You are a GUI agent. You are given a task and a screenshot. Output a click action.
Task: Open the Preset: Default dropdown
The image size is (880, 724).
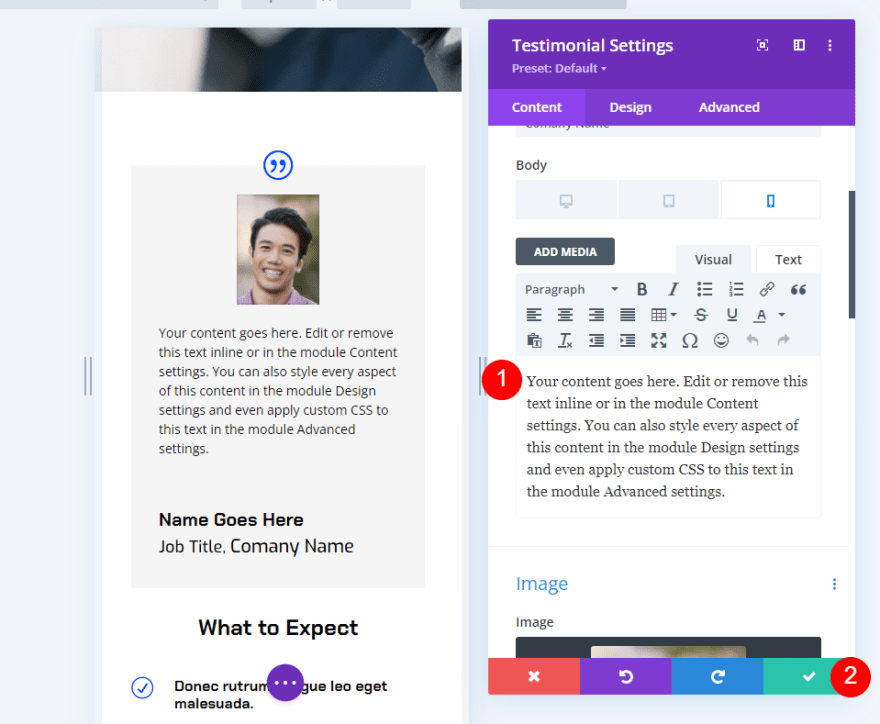pos(559,68)
